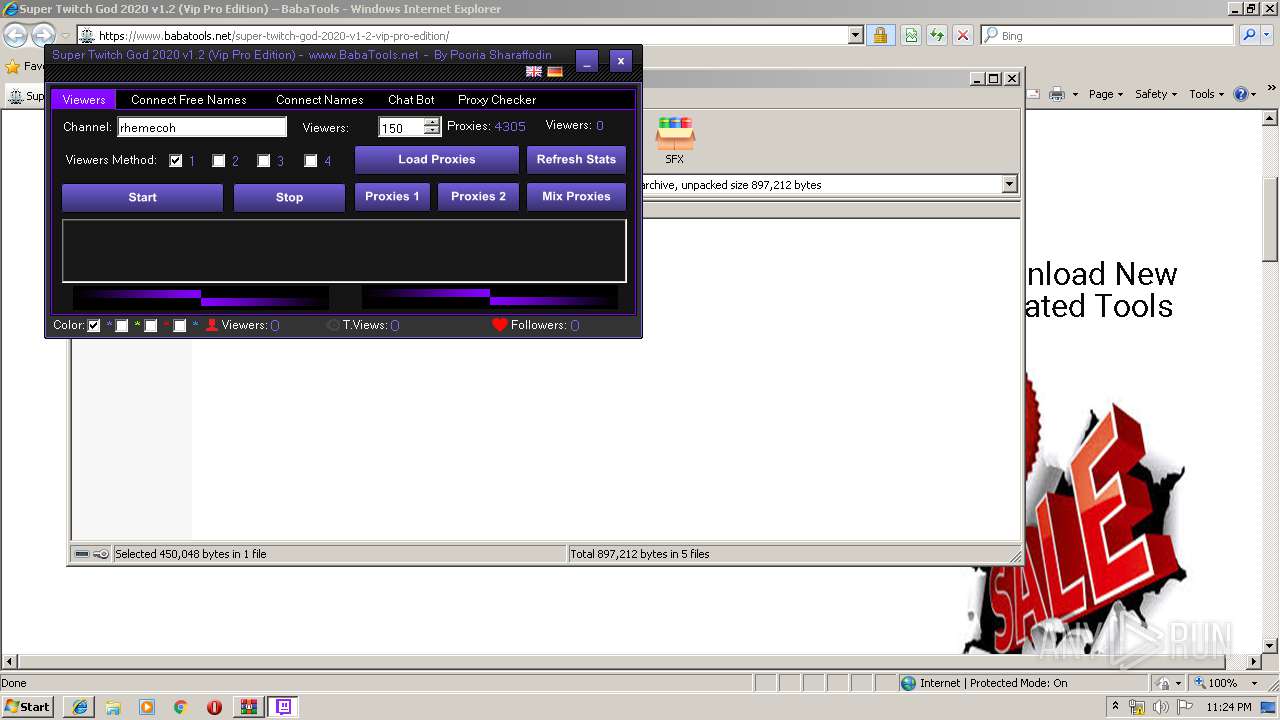The width and height of the screenshot is (1280, 720).
Task: Open media player from taskbar
Action: [x=147, y=707]
